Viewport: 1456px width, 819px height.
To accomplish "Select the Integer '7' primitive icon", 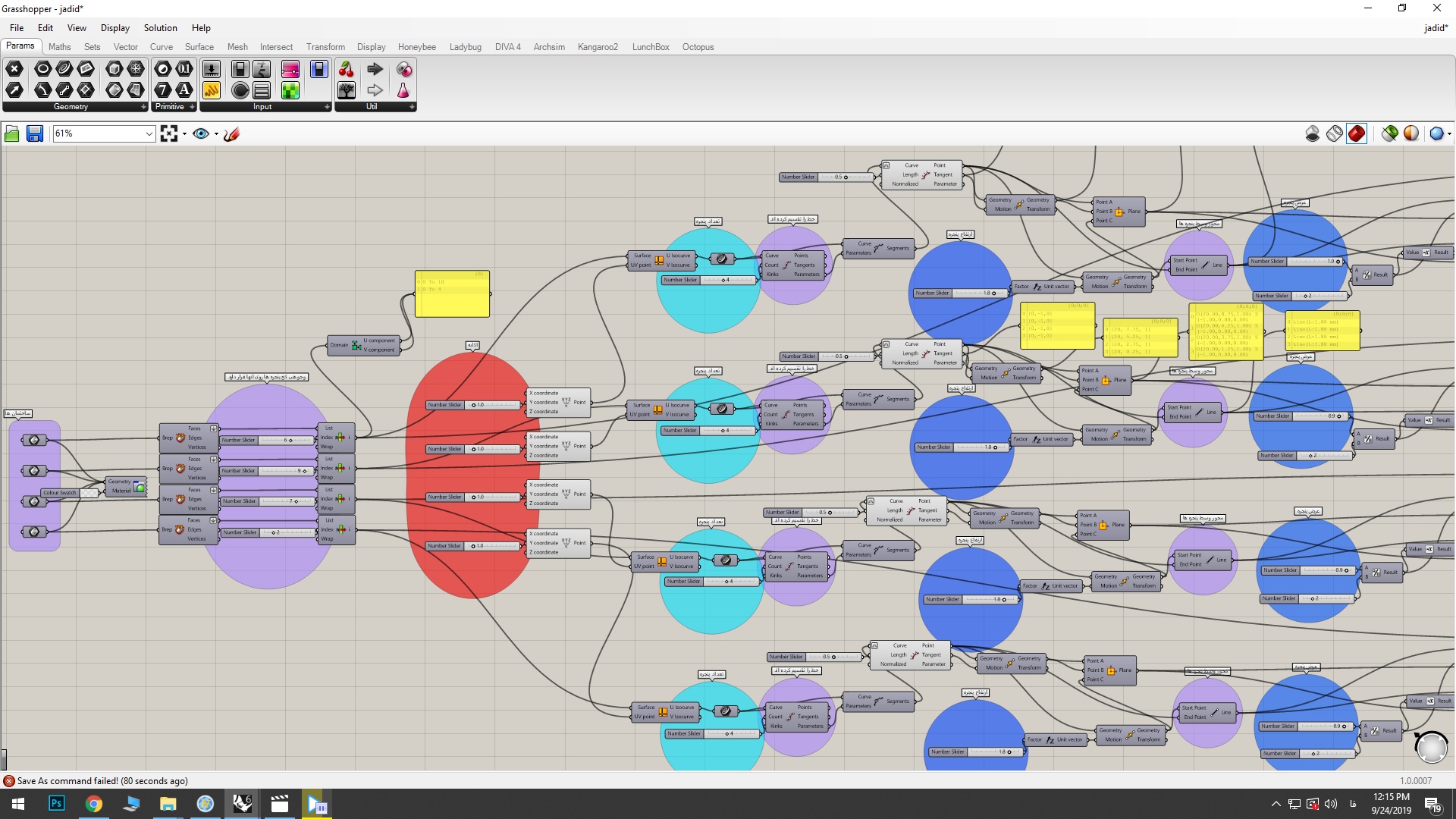I will tap(163, 90).
